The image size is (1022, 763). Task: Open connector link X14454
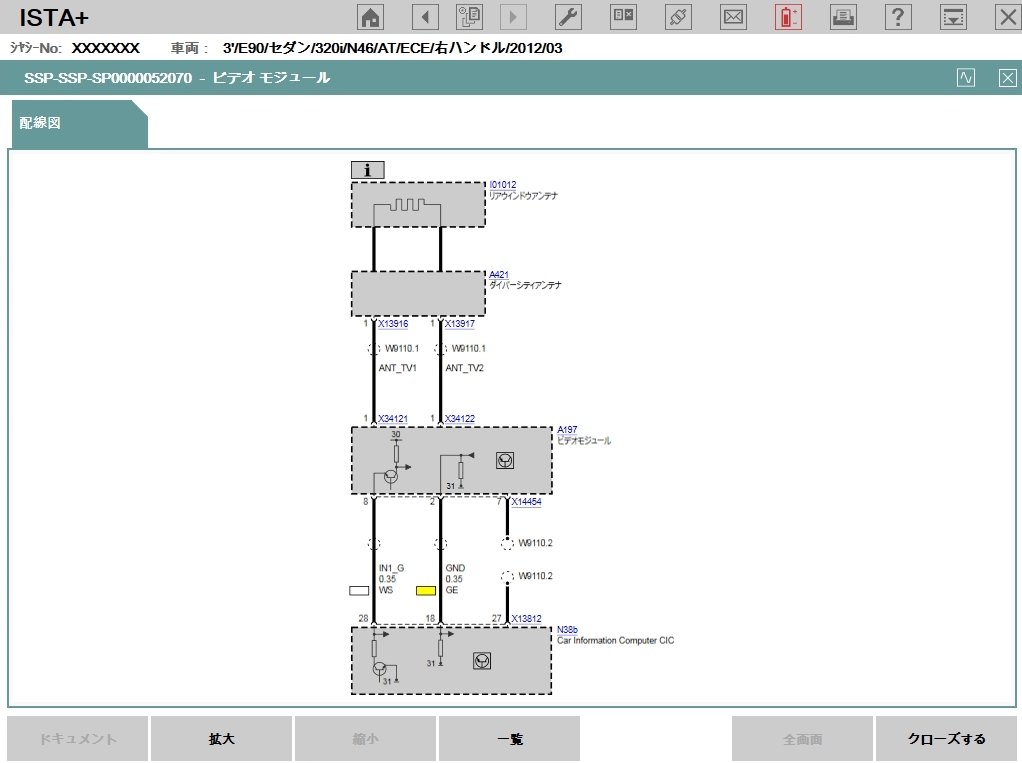pyautogui.click(x=526, y=502)
